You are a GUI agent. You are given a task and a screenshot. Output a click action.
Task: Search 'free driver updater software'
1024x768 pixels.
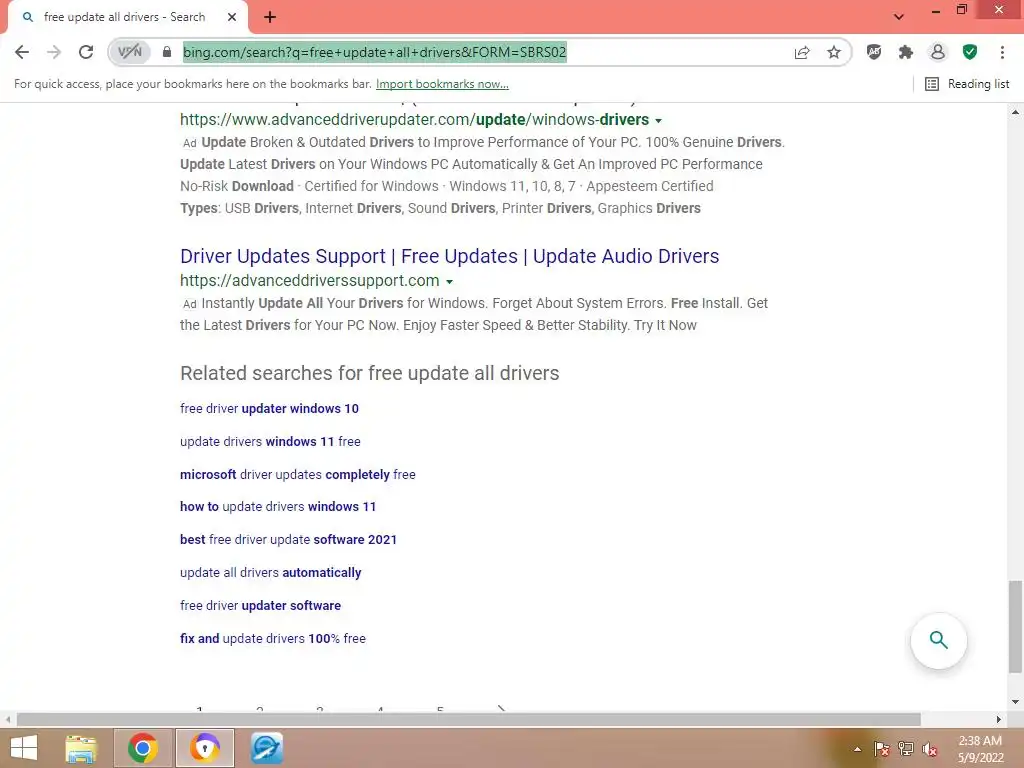pyautogui.click(x=260, y=605)
